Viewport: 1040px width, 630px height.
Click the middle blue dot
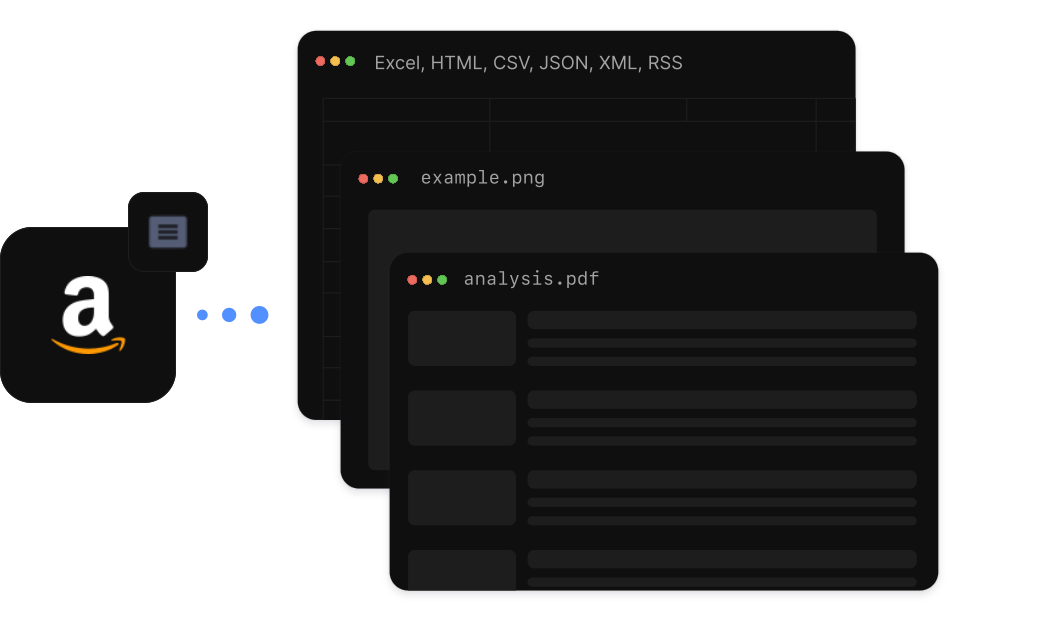[x=229, y=315]
